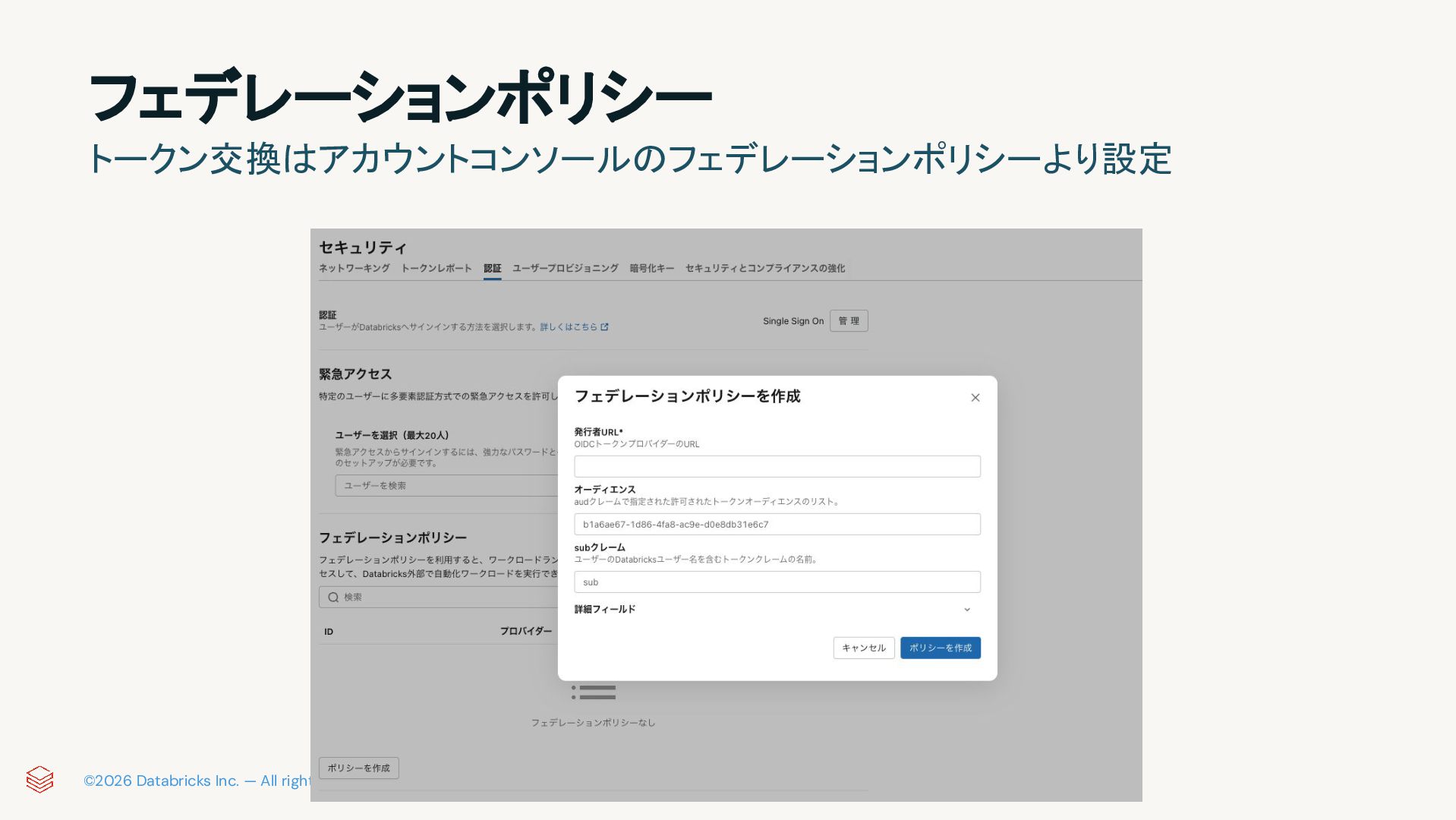
Task: Open ネットワーキング tab
Action: [354, 268]
